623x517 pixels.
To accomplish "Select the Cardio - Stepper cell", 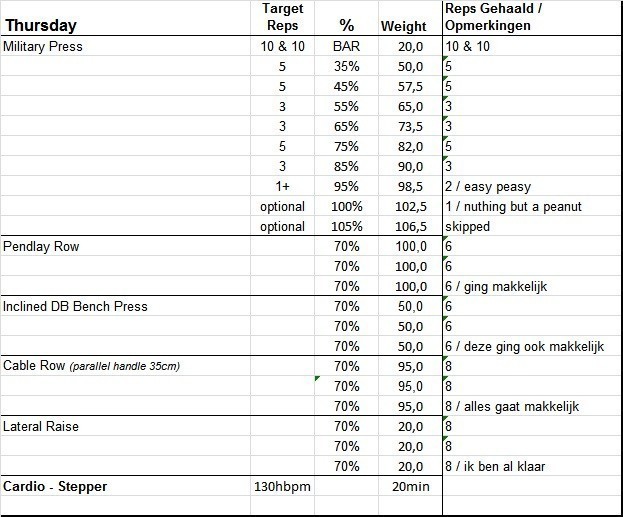I will [55, 486].
